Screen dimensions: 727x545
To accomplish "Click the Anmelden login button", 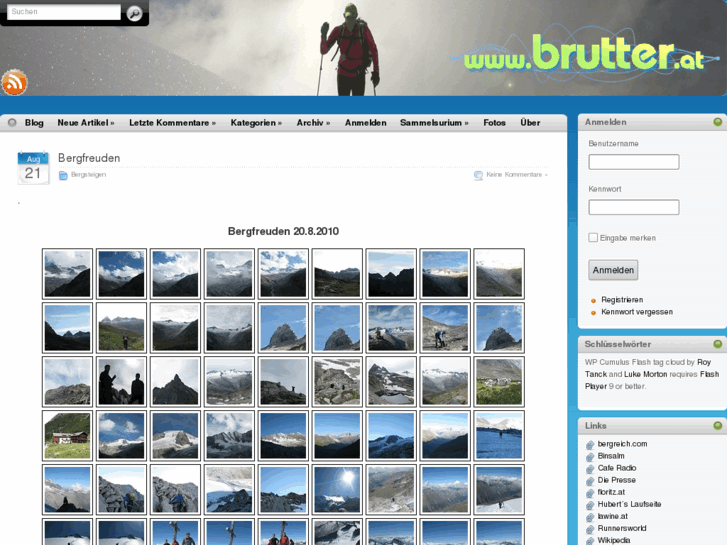I will [x=613, y=270].
